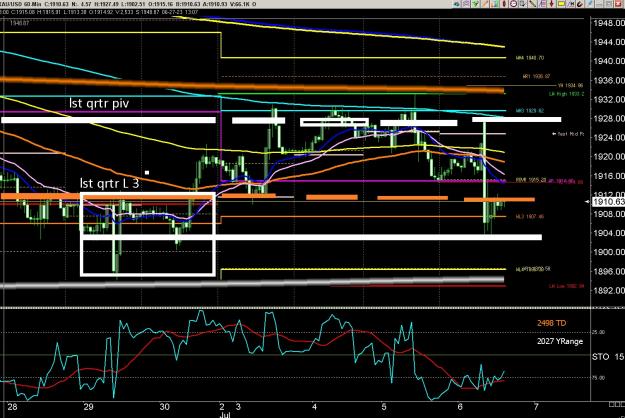Click the 1948.00 price axis label

609,23
